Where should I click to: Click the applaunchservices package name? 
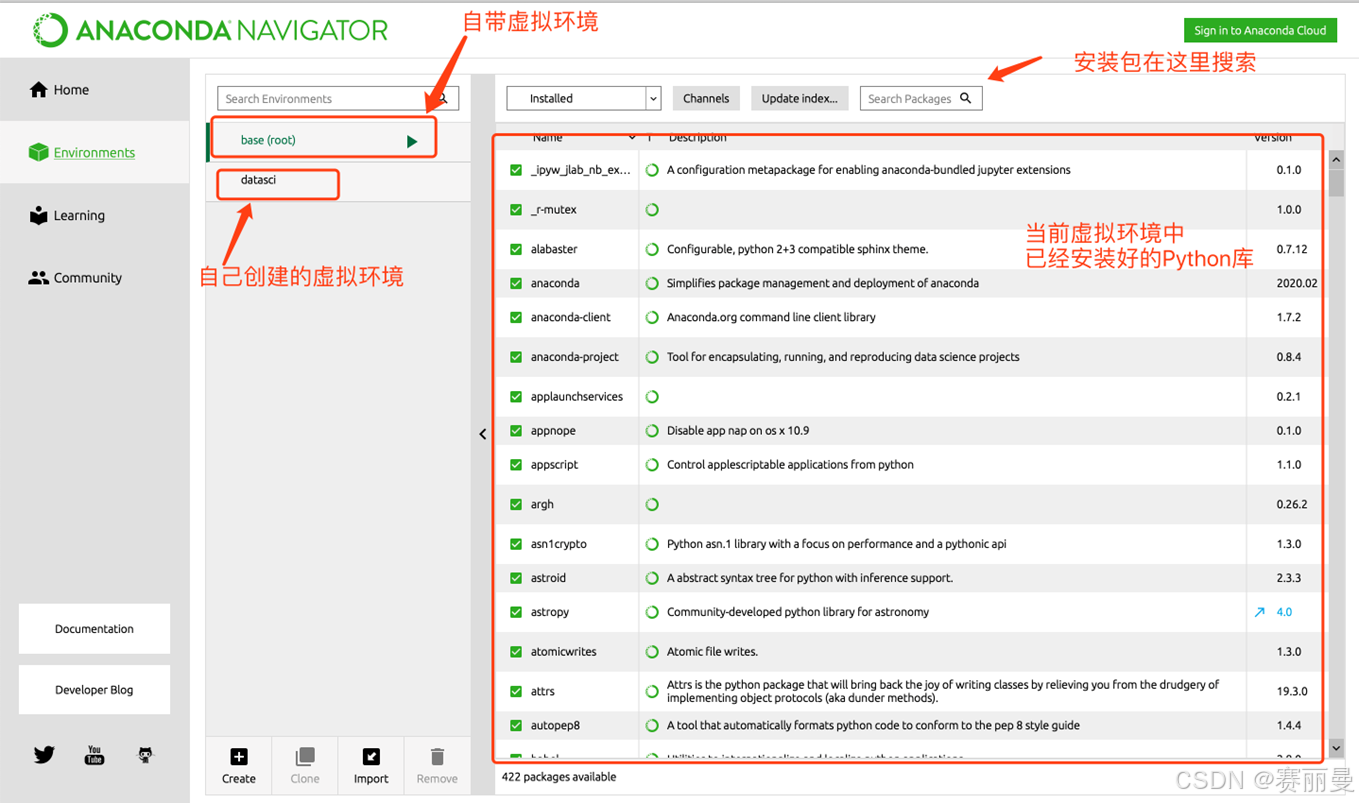577,397
